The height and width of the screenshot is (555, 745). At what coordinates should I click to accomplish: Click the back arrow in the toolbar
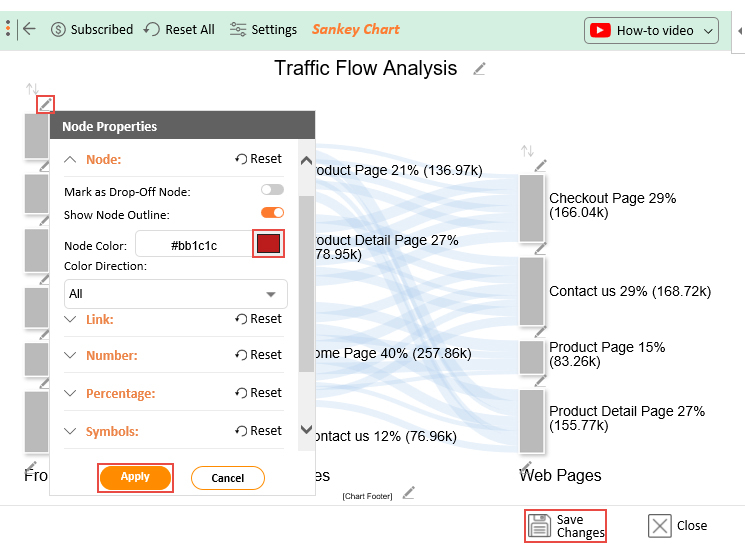point(29,29)
